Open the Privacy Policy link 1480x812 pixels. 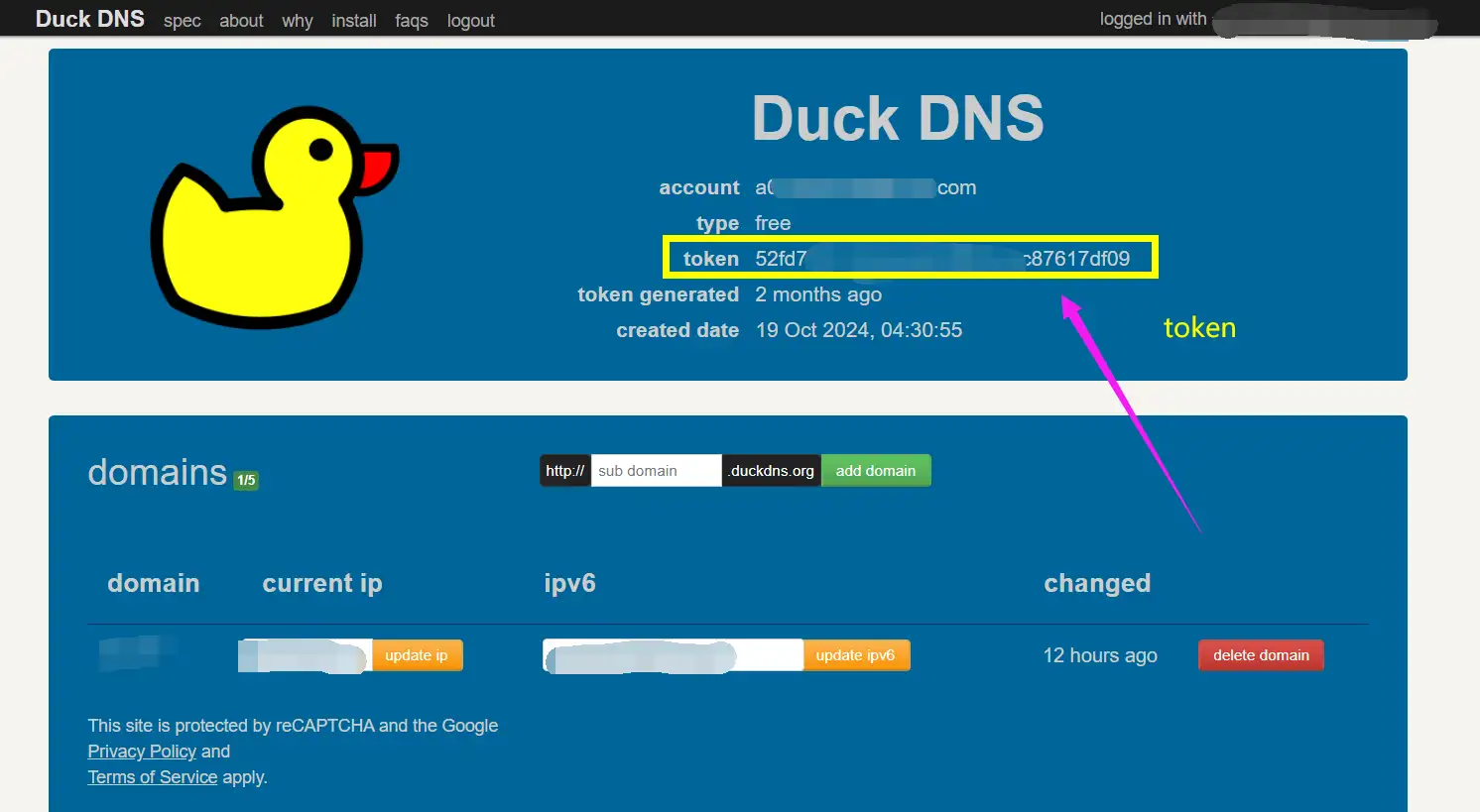pos(142,751)
